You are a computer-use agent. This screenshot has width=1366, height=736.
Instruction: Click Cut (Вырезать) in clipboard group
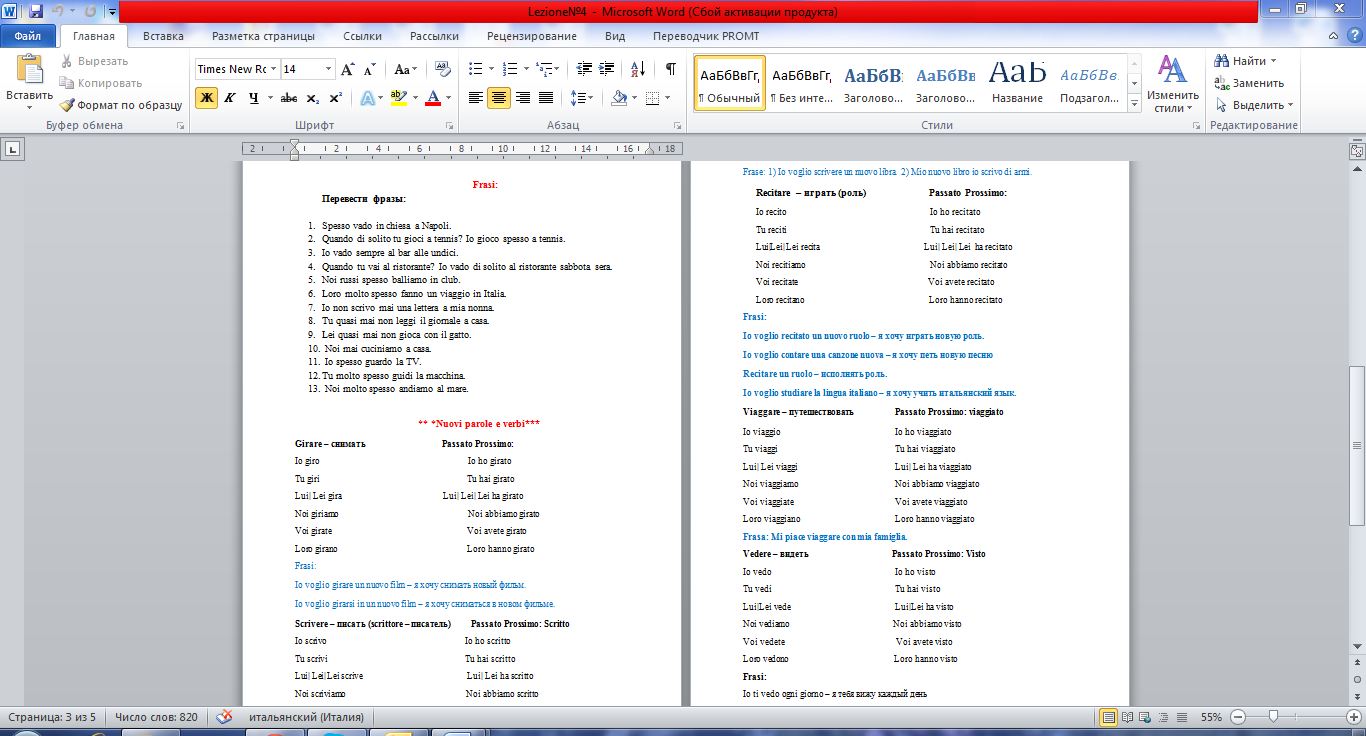pyautogui.click(x=93, y=61)
